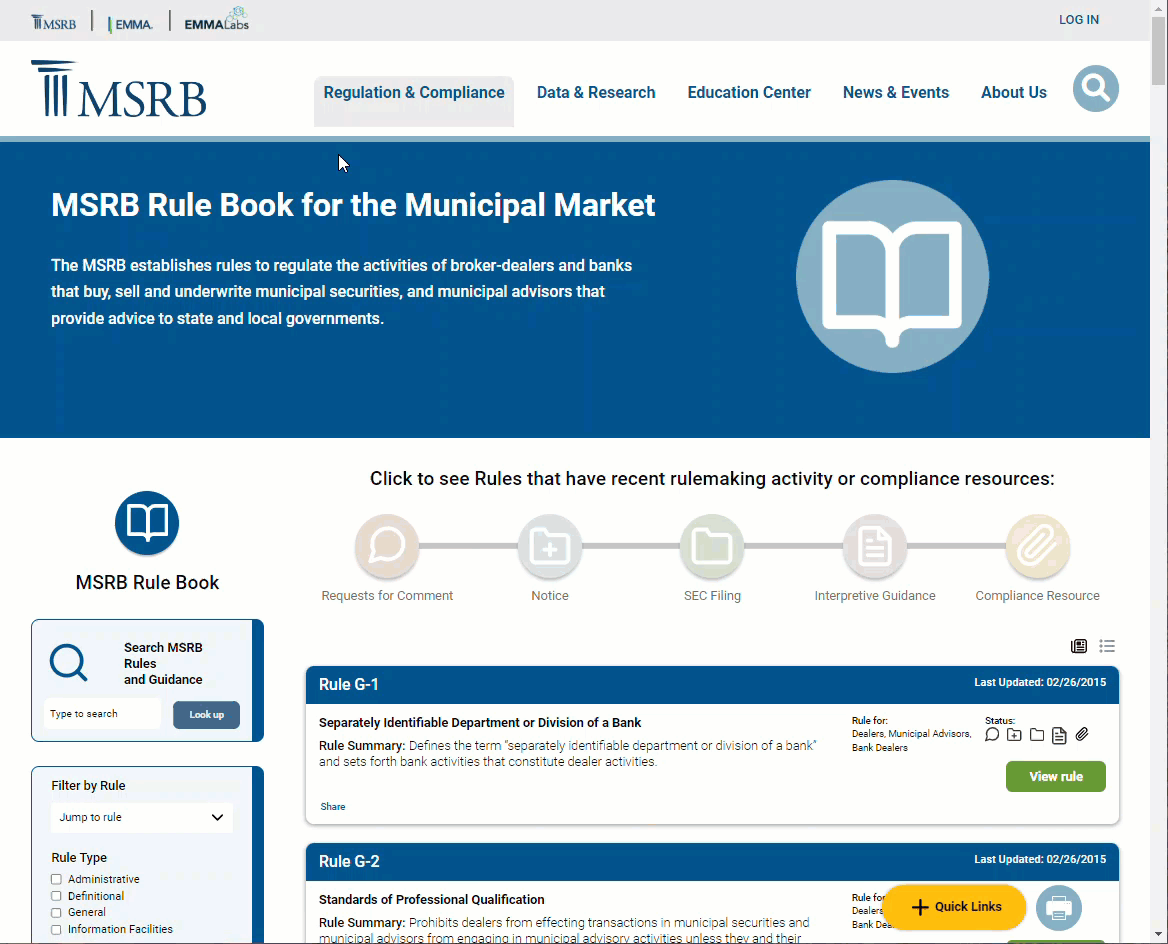
Task: Click Rule G-1 SEC filing folder icon
Action: coord(1037,735)
